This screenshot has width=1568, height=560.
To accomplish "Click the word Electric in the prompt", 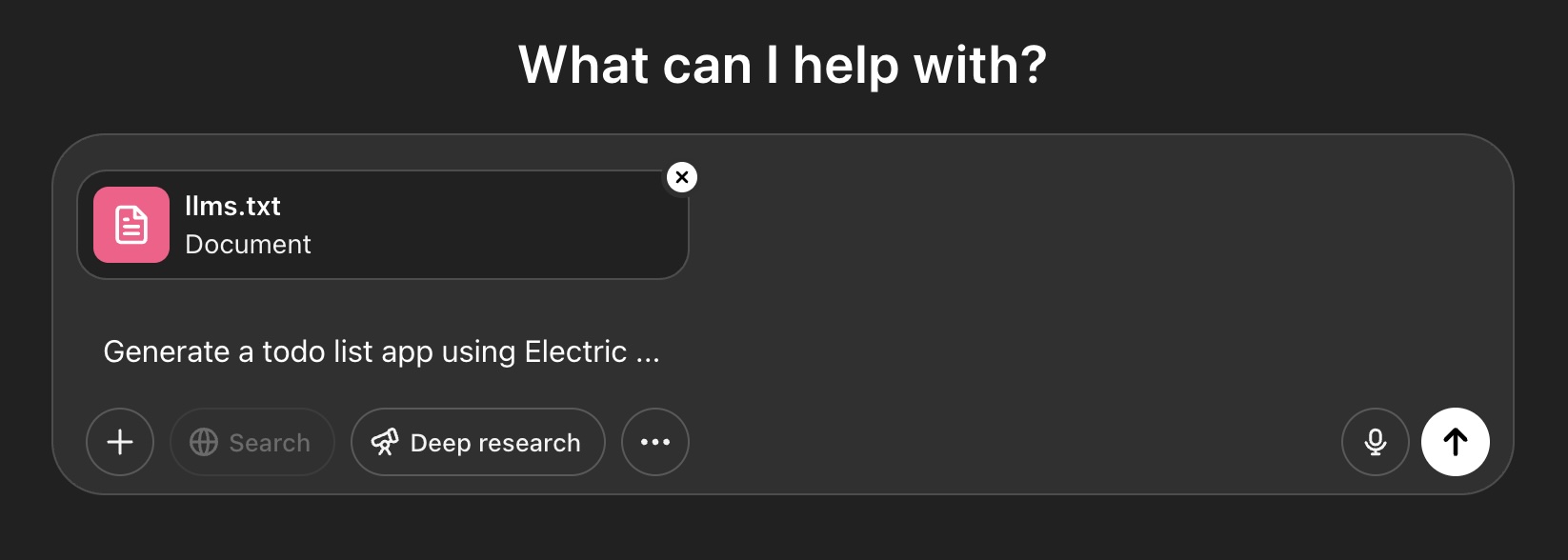I will pos(575,352).
